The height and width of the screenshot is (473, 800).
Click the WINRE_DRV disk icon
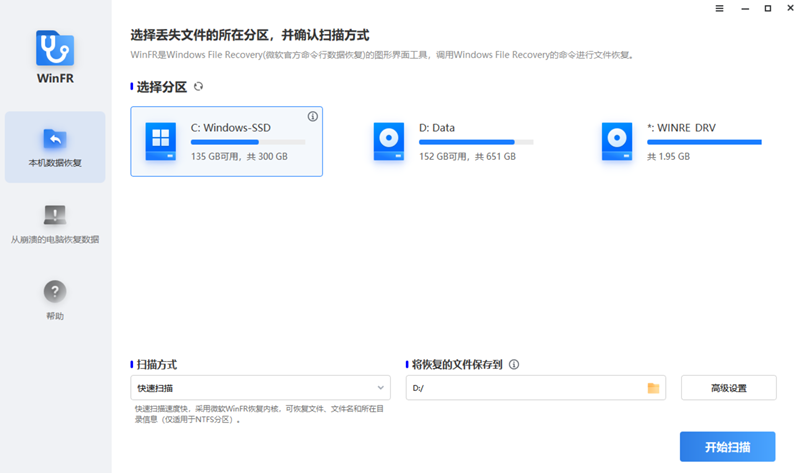coord(617,141)
